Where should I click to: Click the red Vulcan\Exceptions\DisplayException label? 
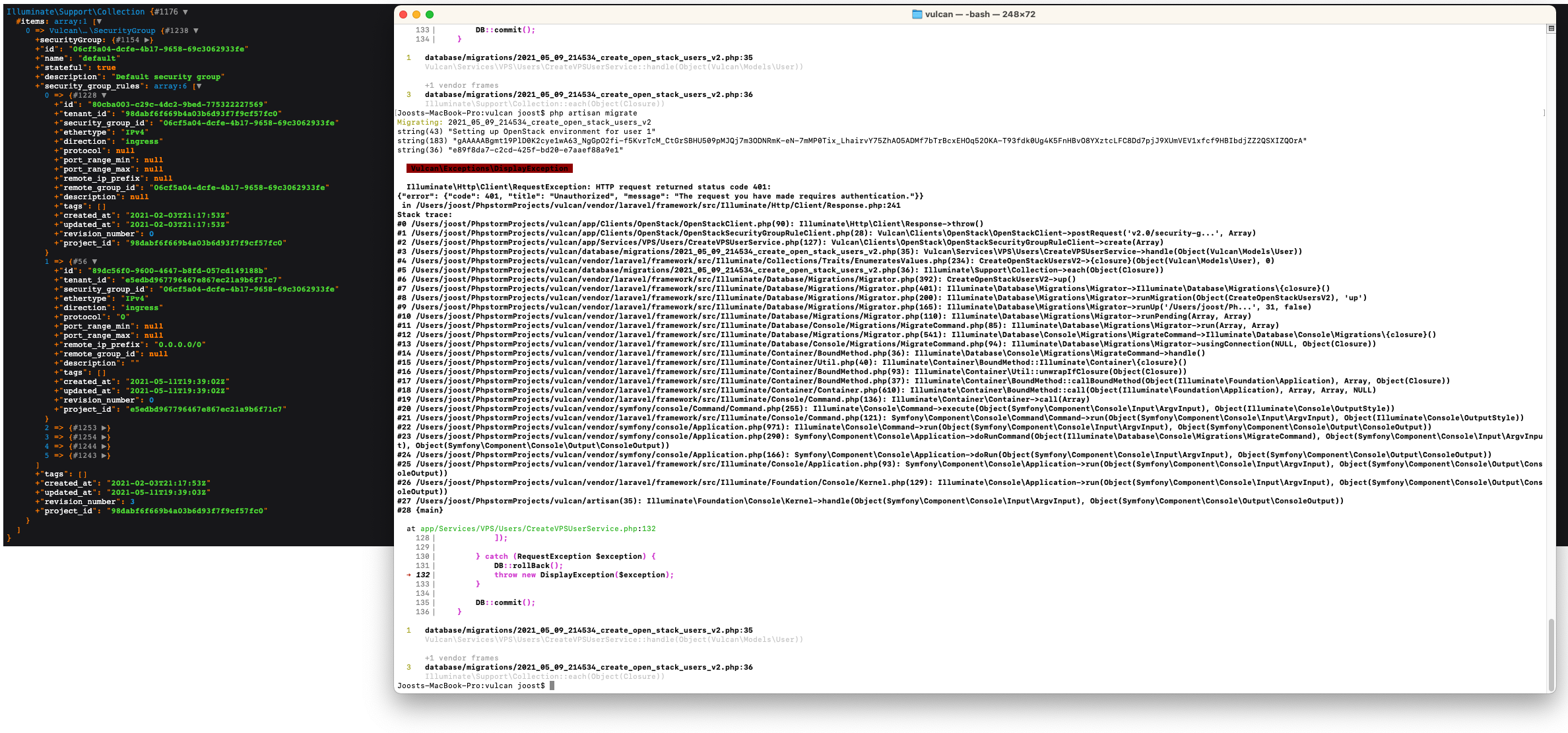coord(489,168)
